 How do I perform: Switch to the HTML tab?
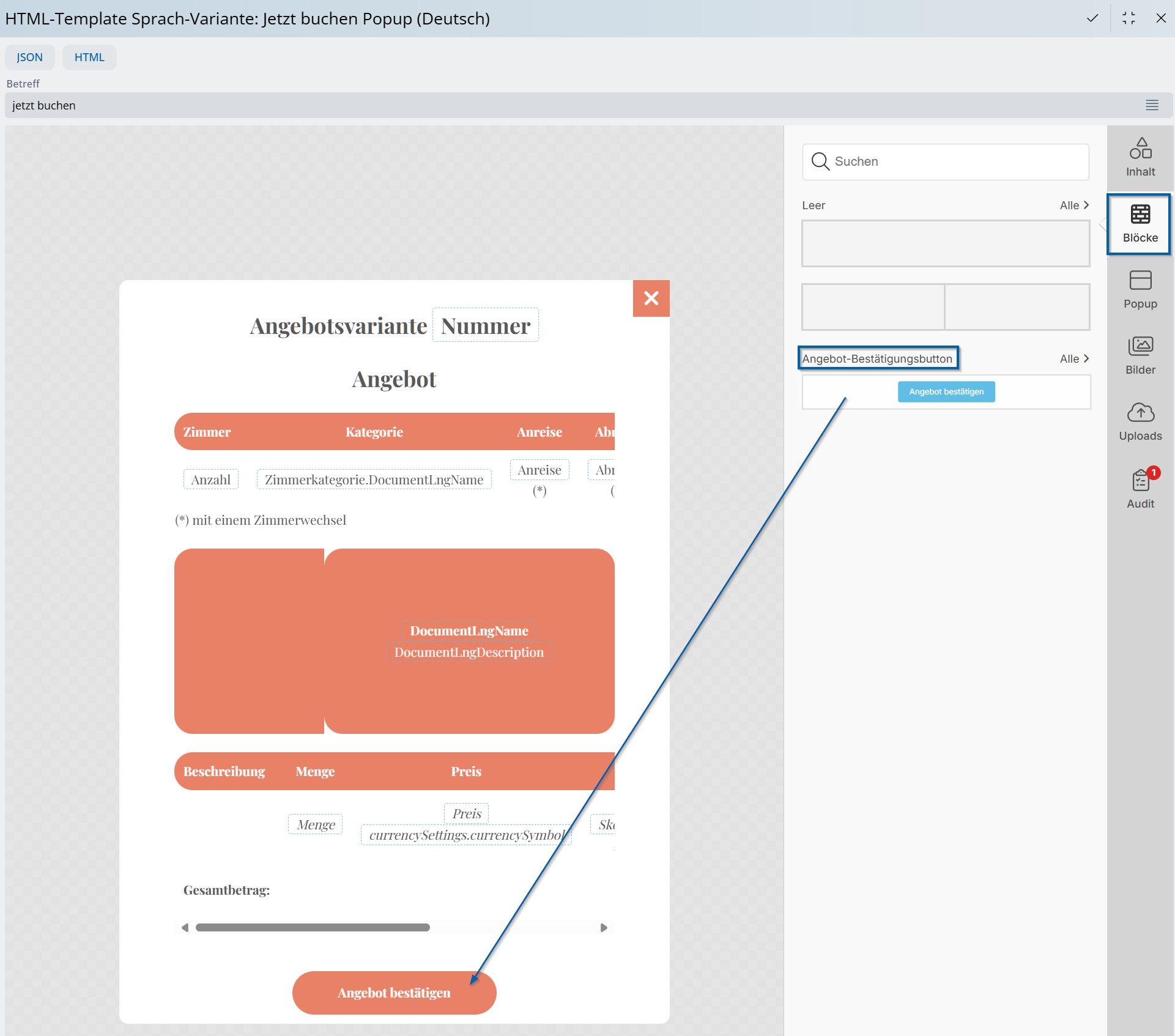[89, 57]
